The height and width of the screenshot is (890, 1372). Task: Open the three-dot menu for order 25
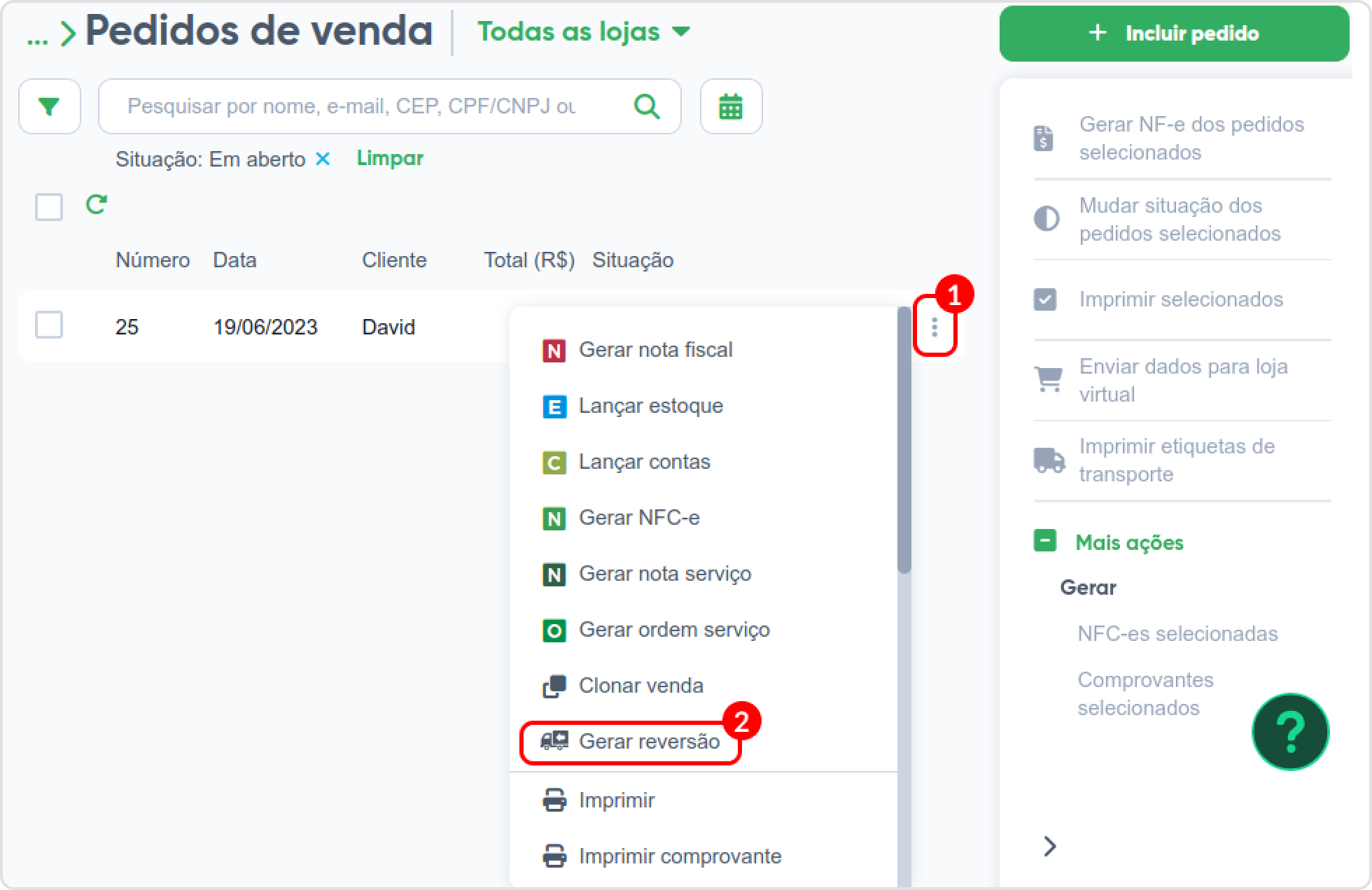pyautogui.click(x=934, y=327)
